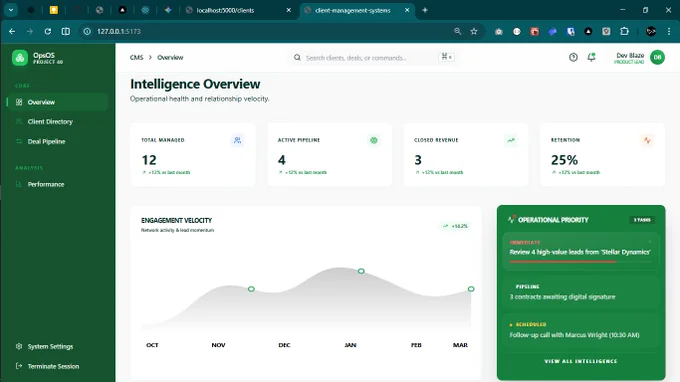Click the Active Pipeline target icon

point(374,140)
